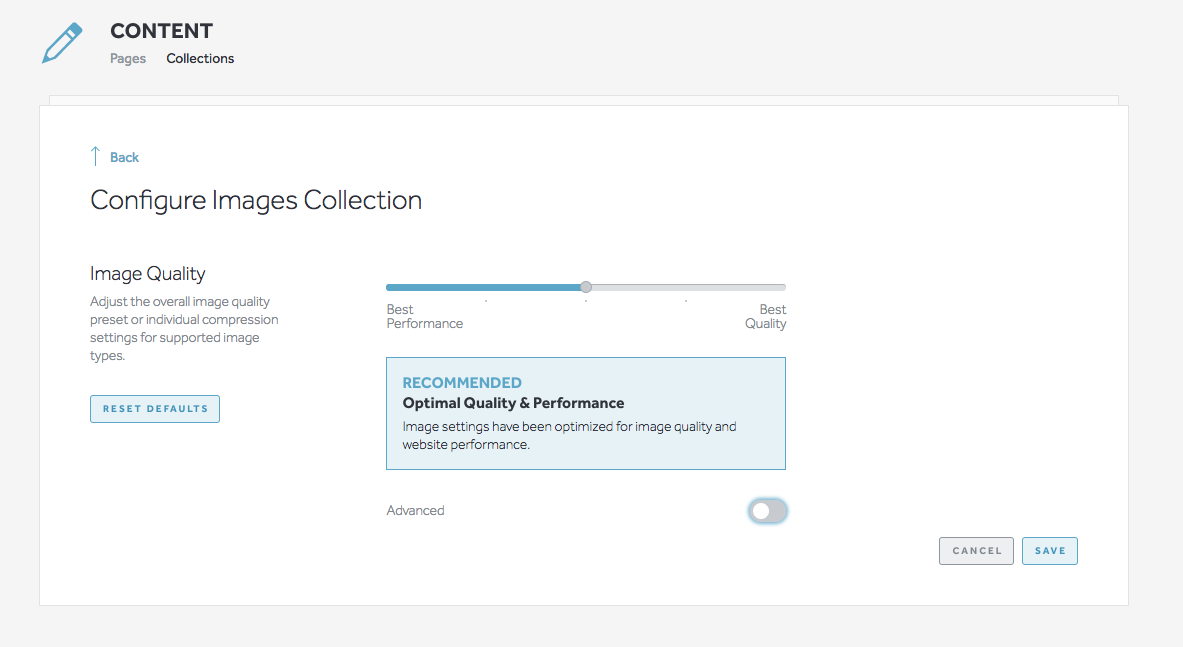Click the upward Back arrow icon
Screen dimensions: 1183x647
pos(96,156)
